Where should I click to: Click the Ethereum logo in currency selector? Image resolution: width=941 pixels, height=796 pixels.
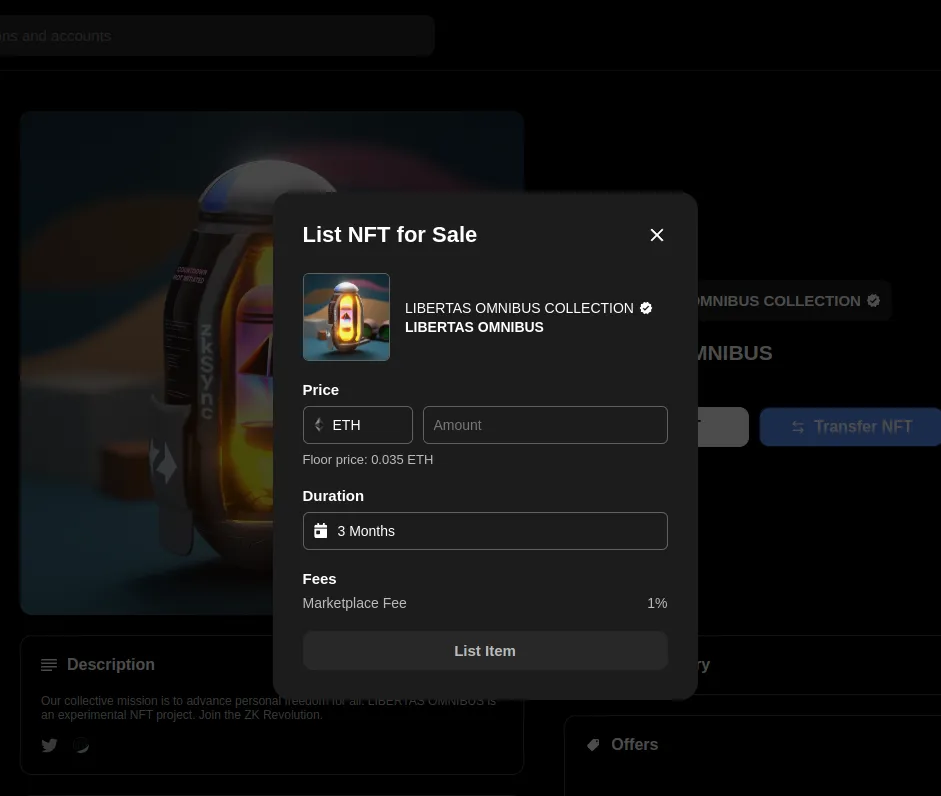click(x=319, y=425)
